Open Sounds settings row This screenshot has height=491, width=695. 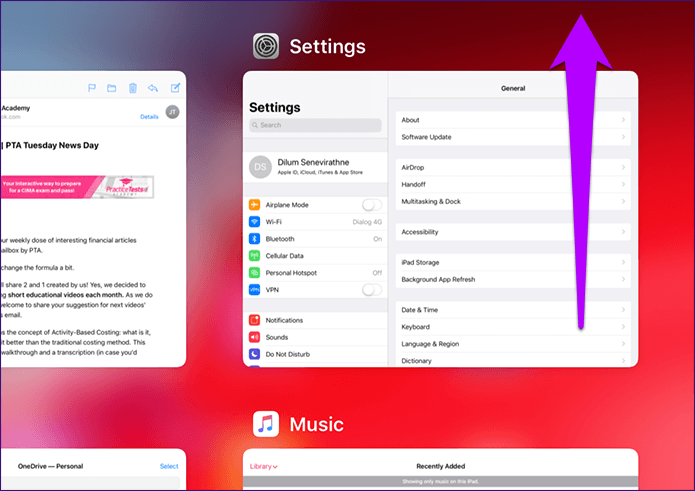tap(315, 337)
